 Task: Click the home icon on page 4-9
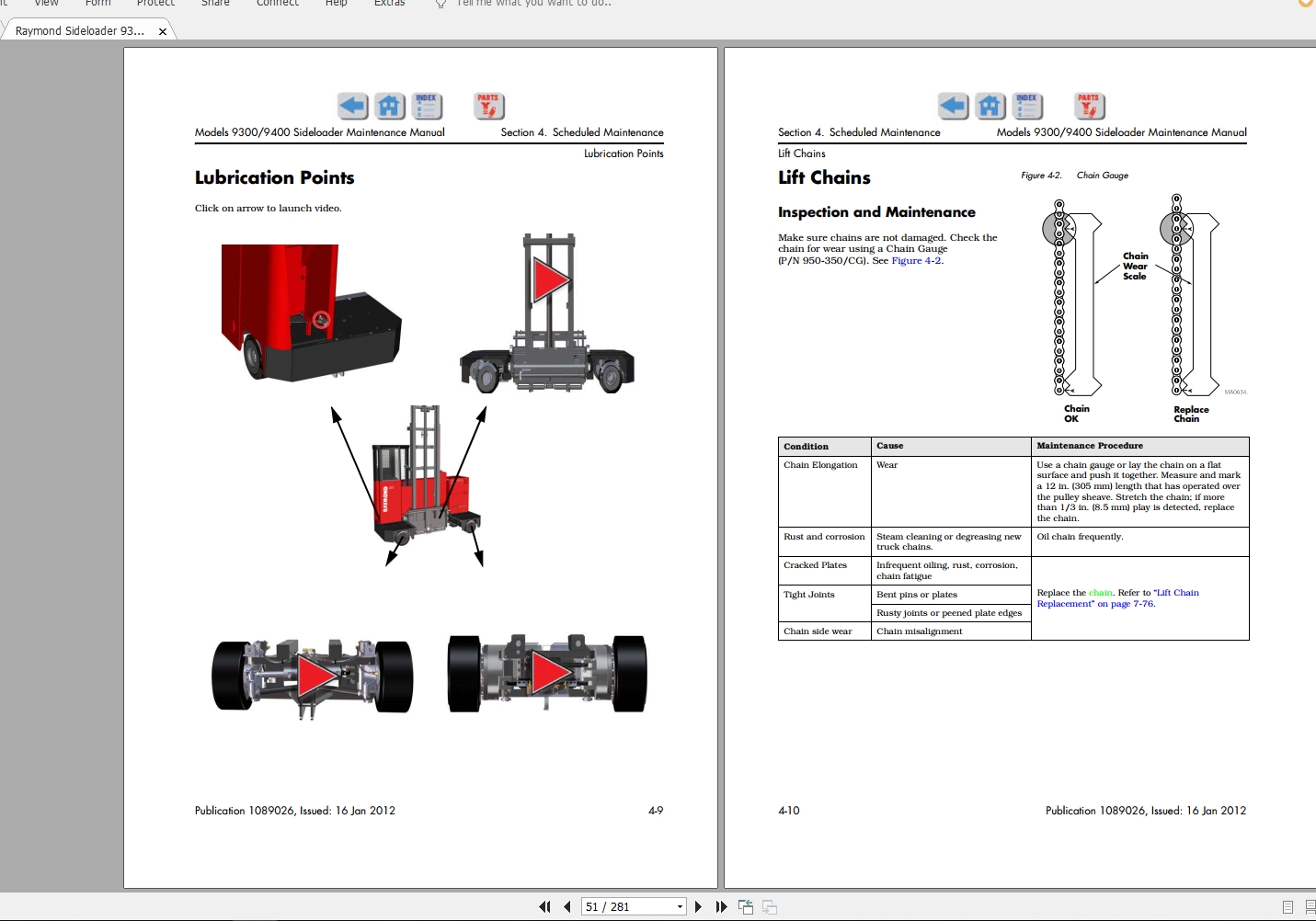pos(390,107)
